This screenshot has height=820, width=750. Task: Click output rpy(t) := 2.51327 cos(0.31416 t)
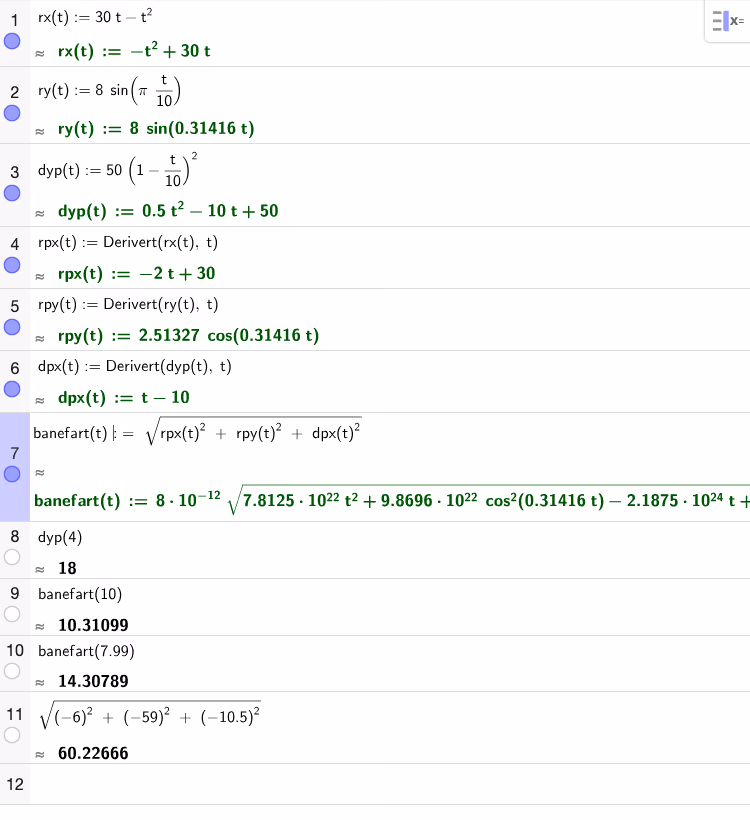[188, 335]
